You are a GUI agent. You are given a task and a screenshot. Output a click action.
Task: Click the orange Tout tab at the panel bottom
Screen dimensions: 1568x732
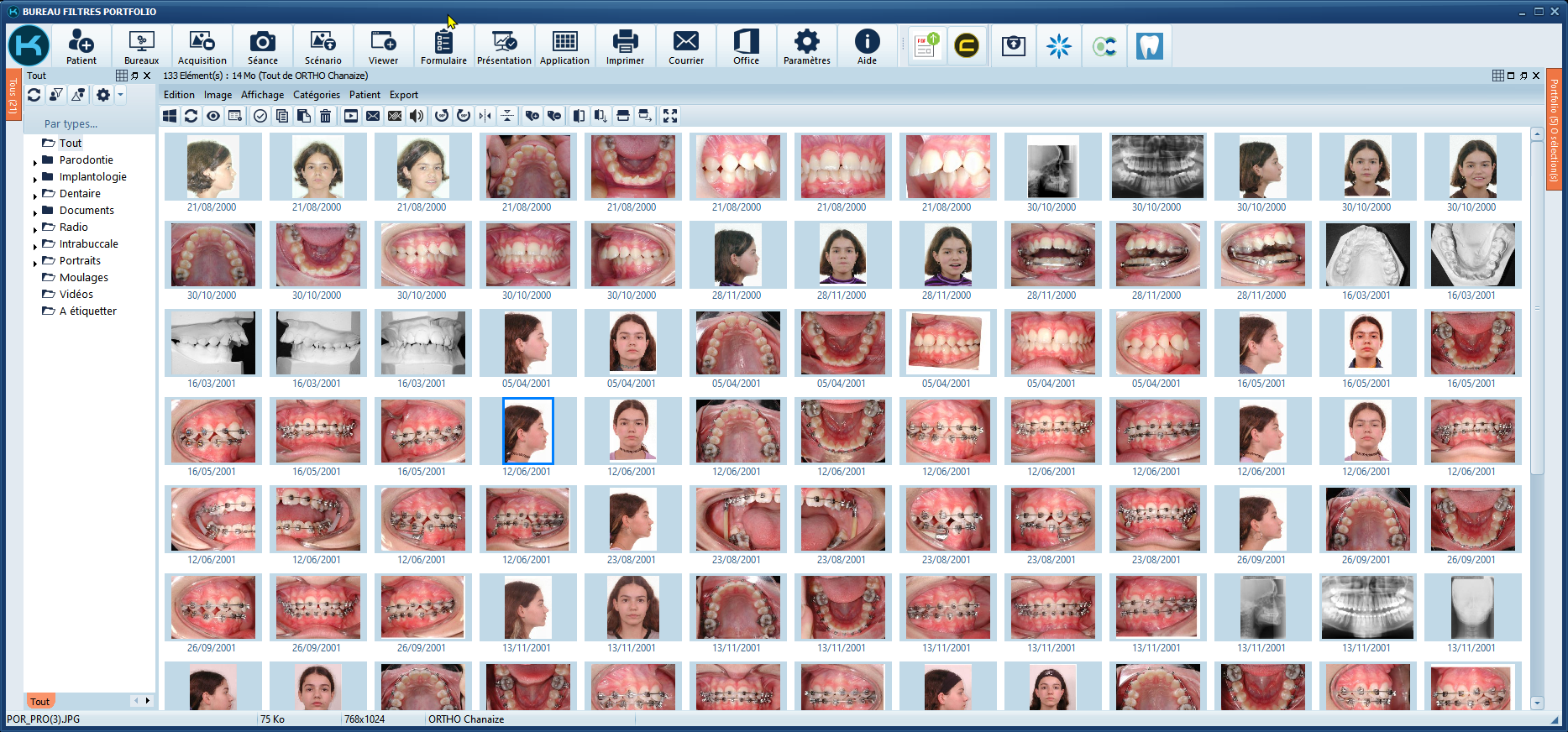coord(39,701)
